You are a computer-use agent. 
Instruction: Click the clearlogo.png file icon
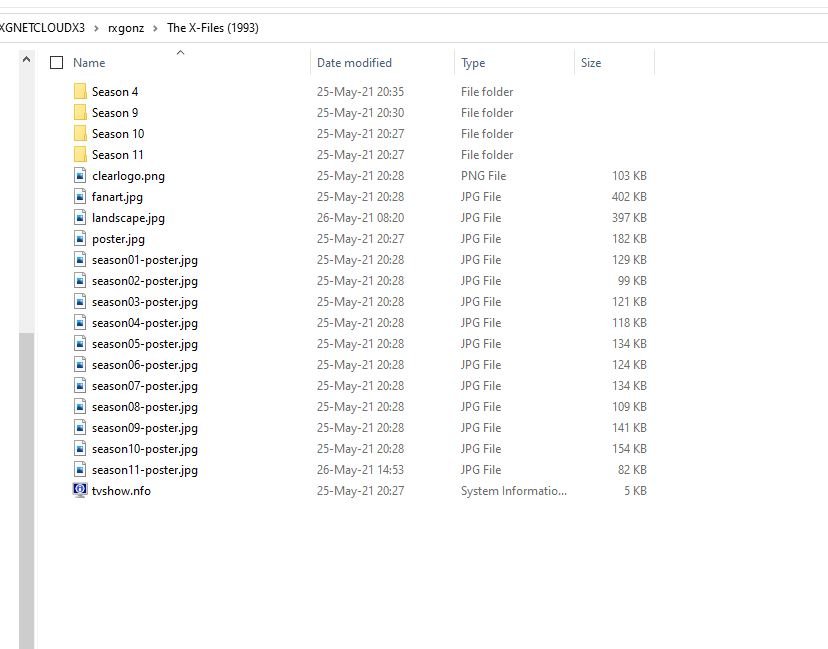pos(80,175)
